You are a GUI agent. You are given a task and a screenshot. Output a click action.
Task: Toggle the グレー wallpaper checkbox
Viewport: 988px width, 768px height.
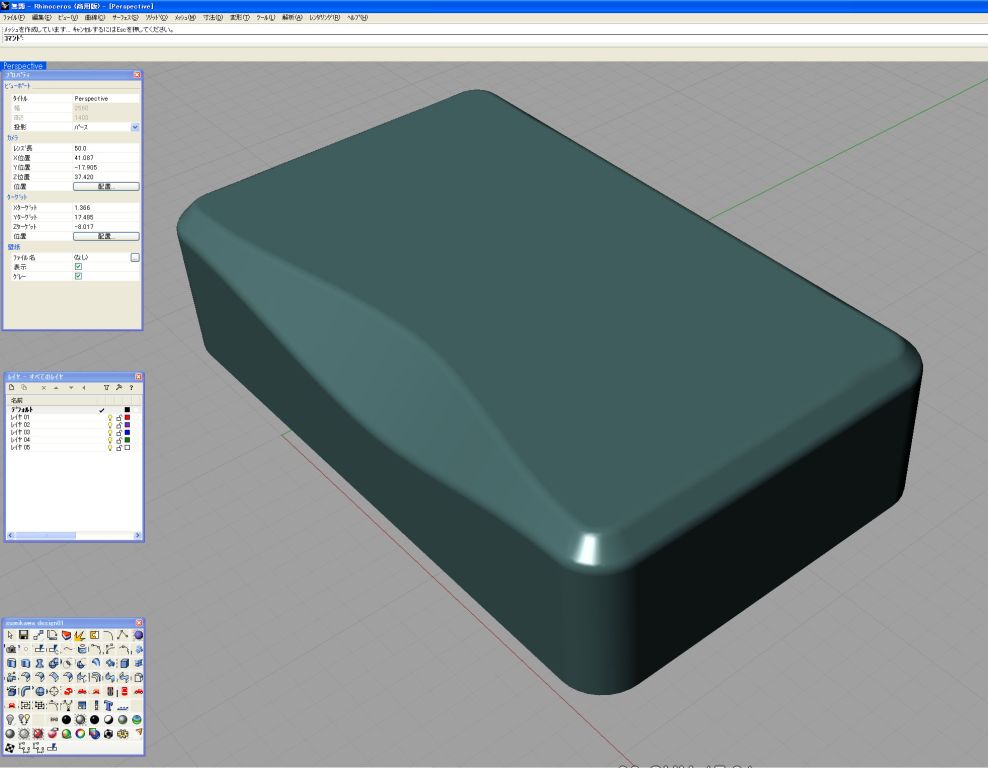coord(78,277)
